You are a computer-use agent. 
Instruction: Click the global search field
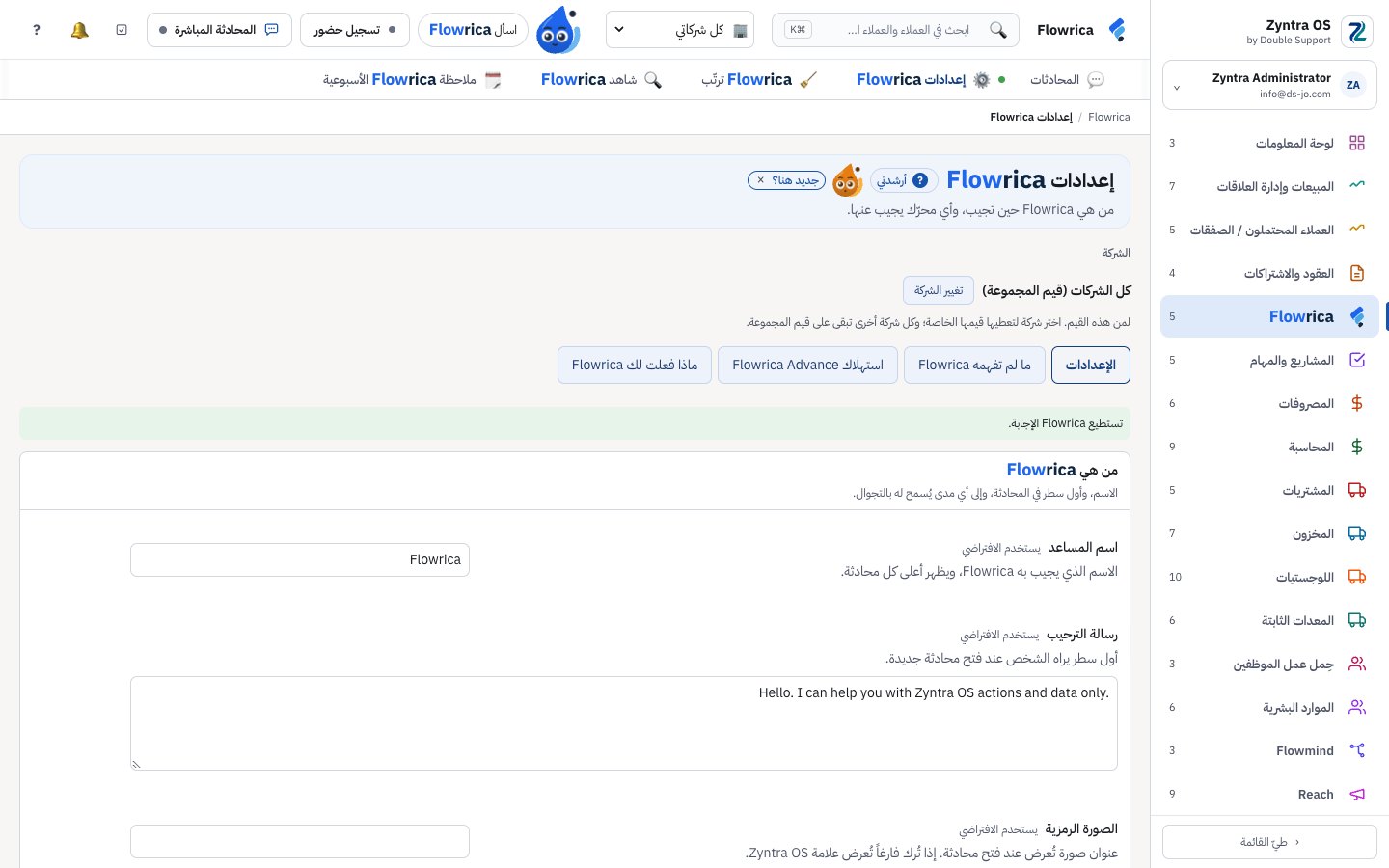(x=896, y=30)
